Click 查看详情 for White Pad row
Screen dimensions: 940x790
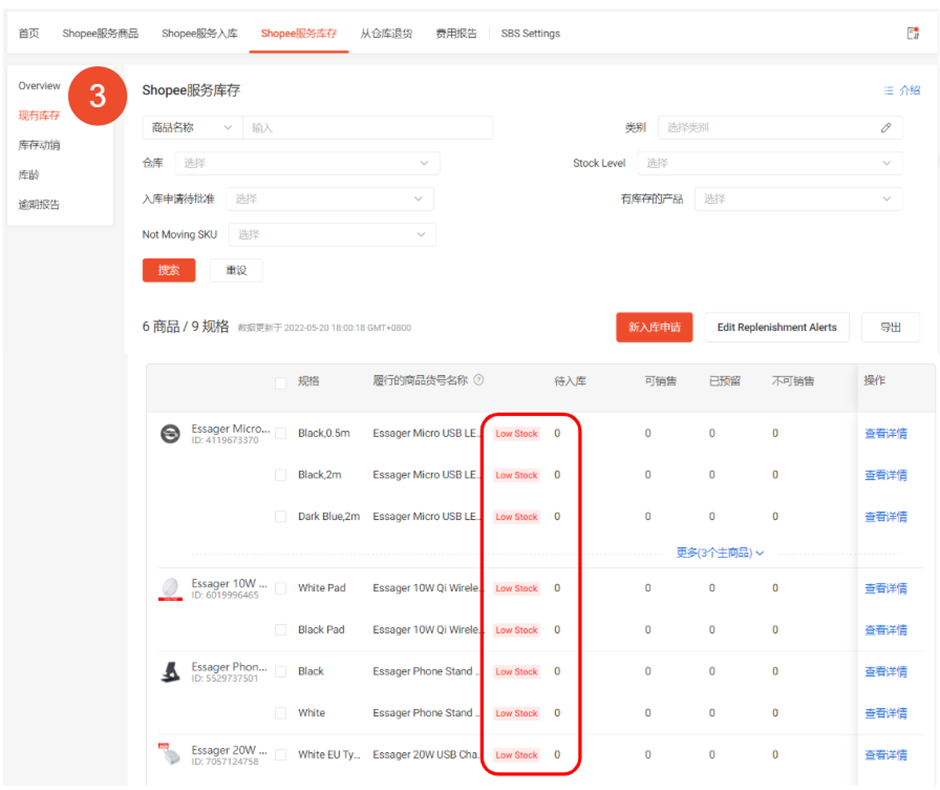(x=885, y=588)
